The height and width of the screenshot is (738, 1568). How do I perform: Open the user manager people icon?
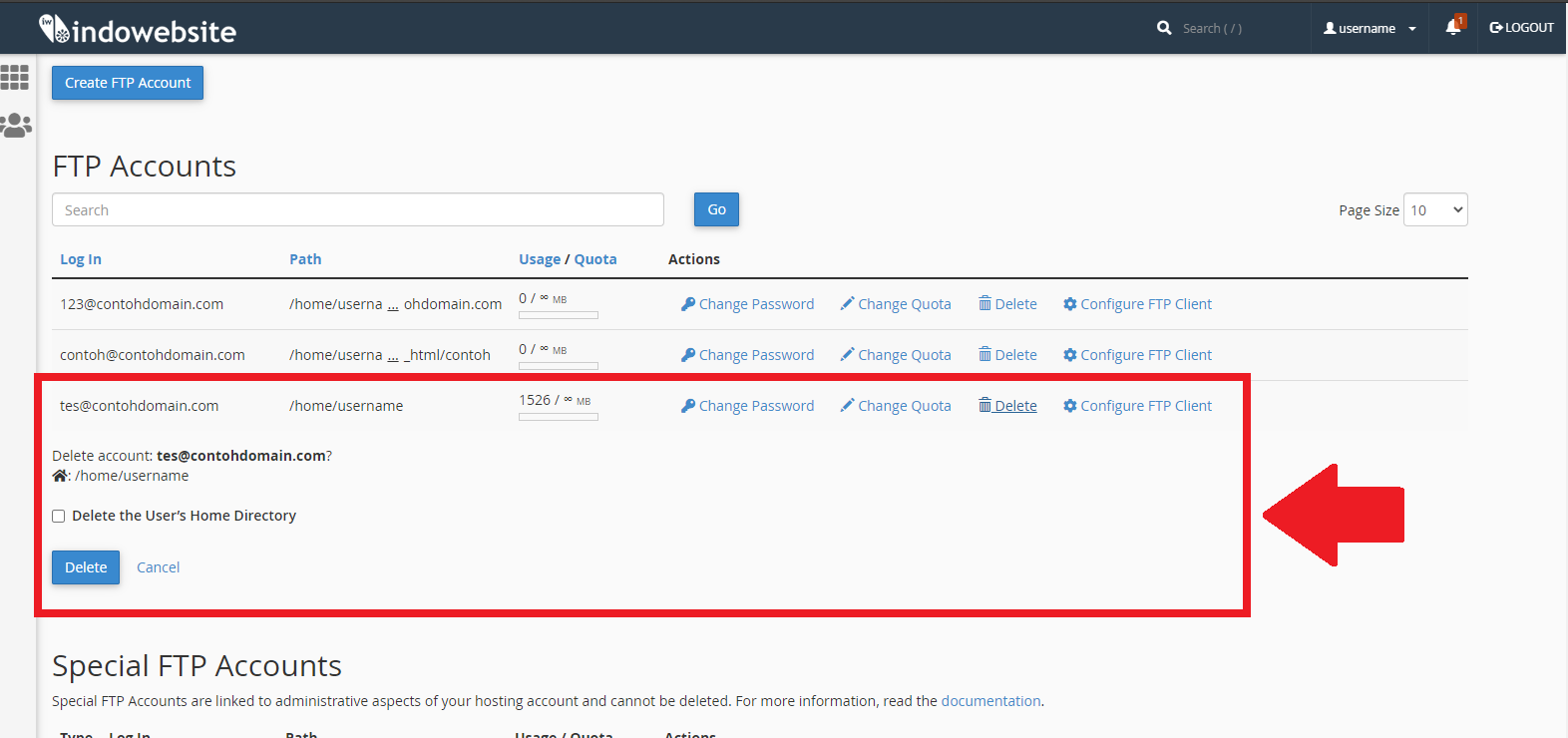click(x=16, y=126)
